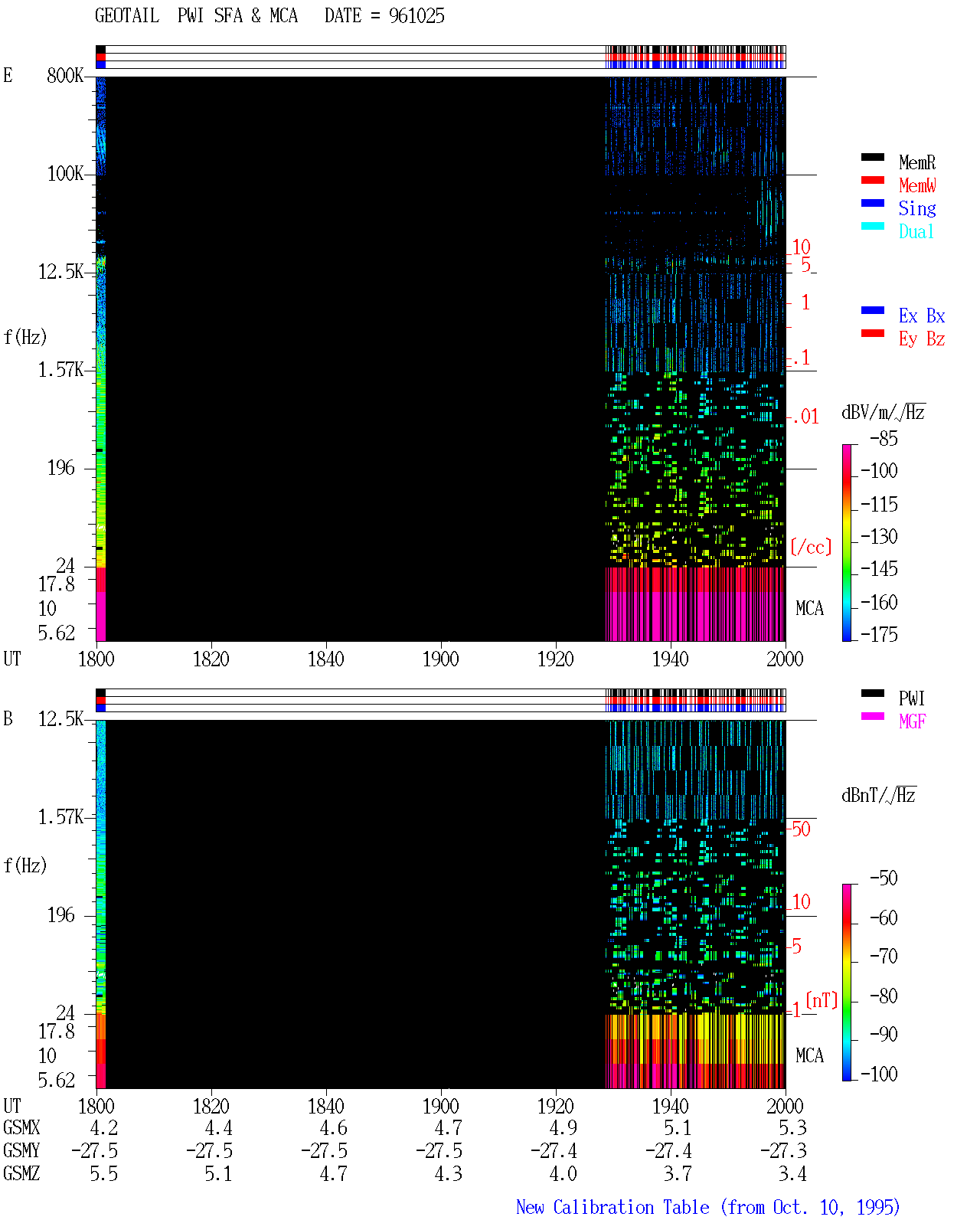The width and height of the screenshot is (980, 1220).
Task: Click the dBV/m color scale bar
Action: click(x=846, y=542)
